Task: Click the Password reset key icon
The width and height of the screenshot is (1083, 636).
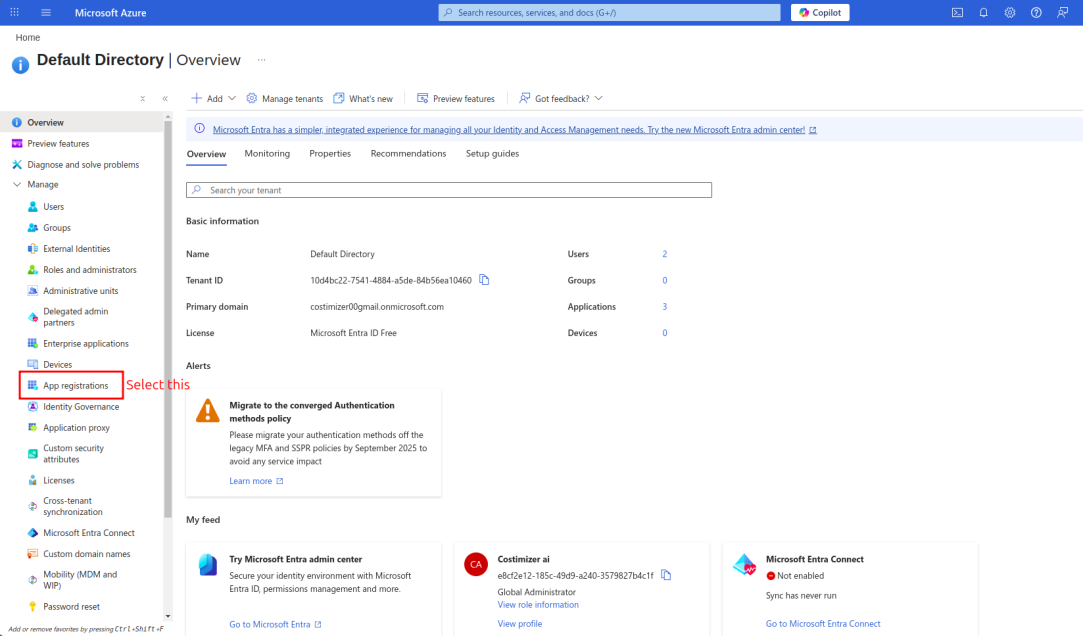Action: click(32, 606)
